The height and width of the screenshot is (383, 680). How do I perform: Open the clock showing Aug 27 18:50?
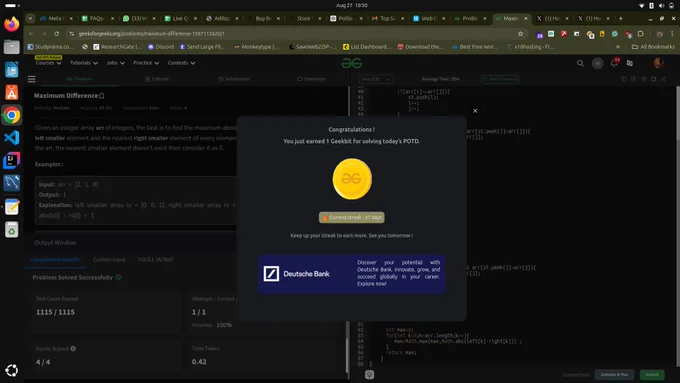click(351, 5)
